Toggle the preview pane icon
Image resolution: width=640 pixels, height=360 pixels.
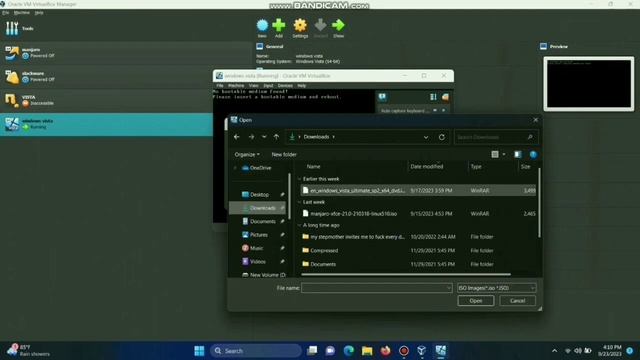coord(518,155)
